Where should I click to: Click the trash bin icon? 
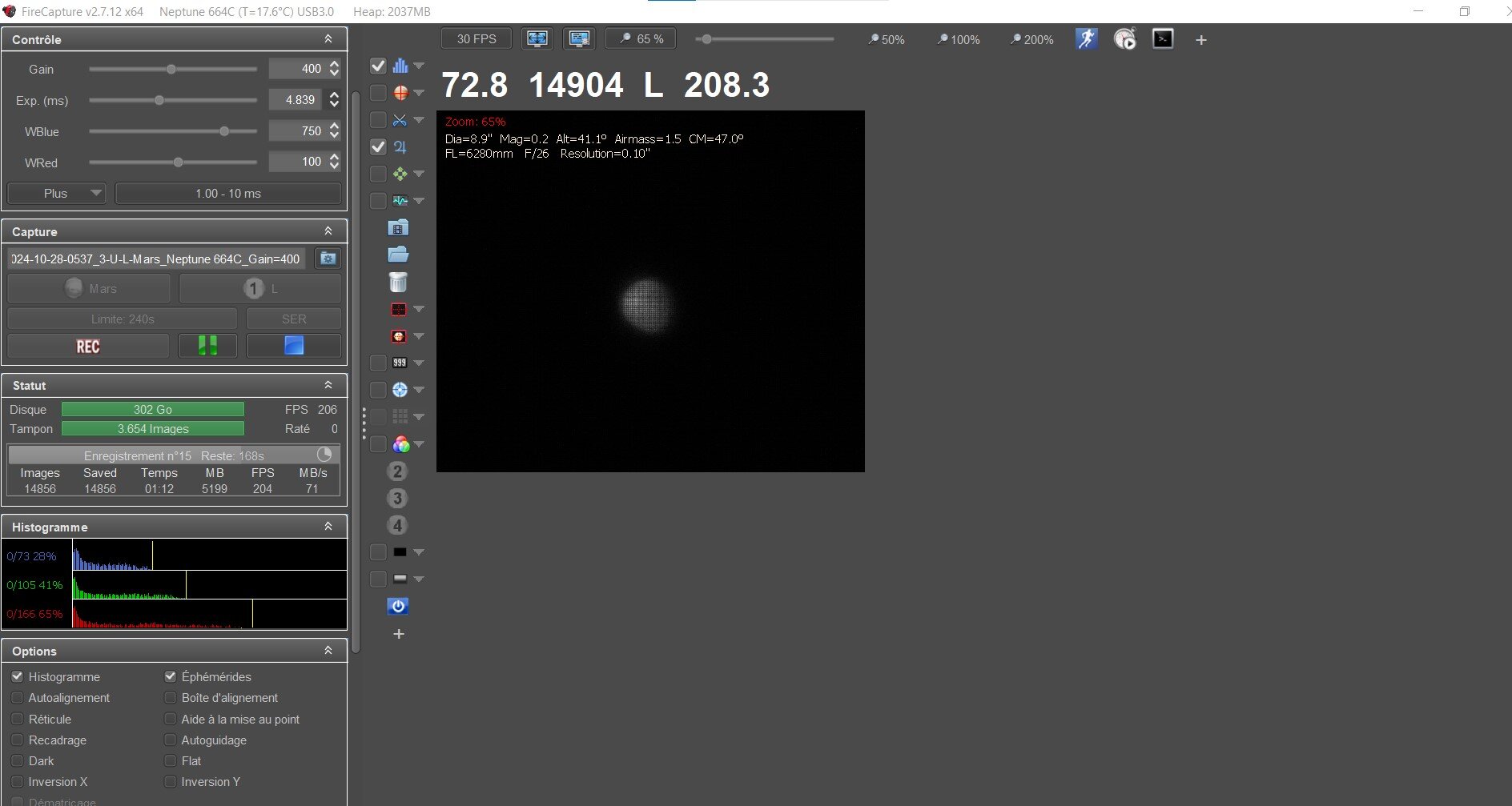pyautogui.click(x=398, y=282)
